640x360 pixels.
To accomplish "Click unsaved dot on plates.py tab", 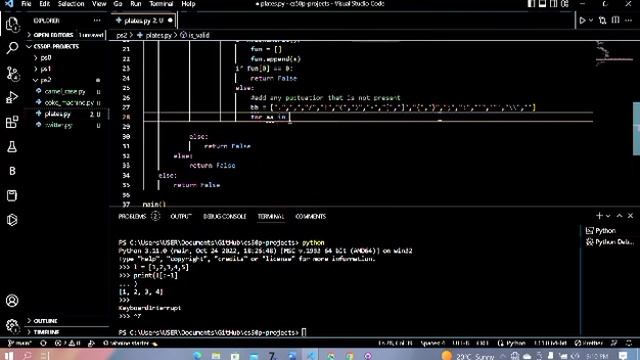I will (170, 20).
